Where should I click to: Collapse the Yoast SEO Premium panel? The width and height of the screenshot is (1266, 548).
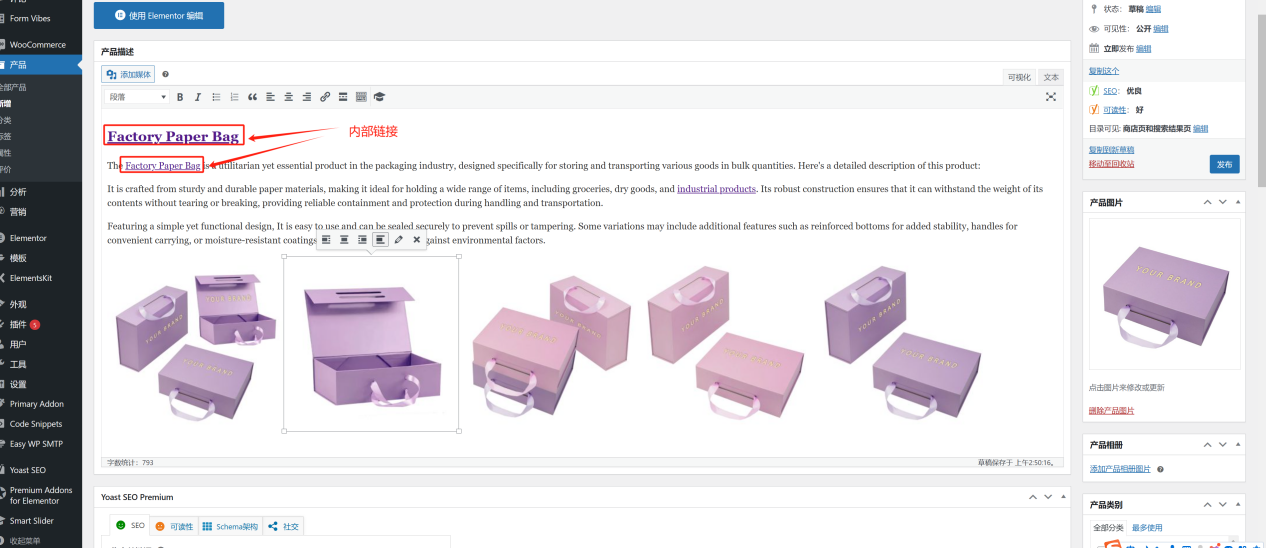point(1063,497)
